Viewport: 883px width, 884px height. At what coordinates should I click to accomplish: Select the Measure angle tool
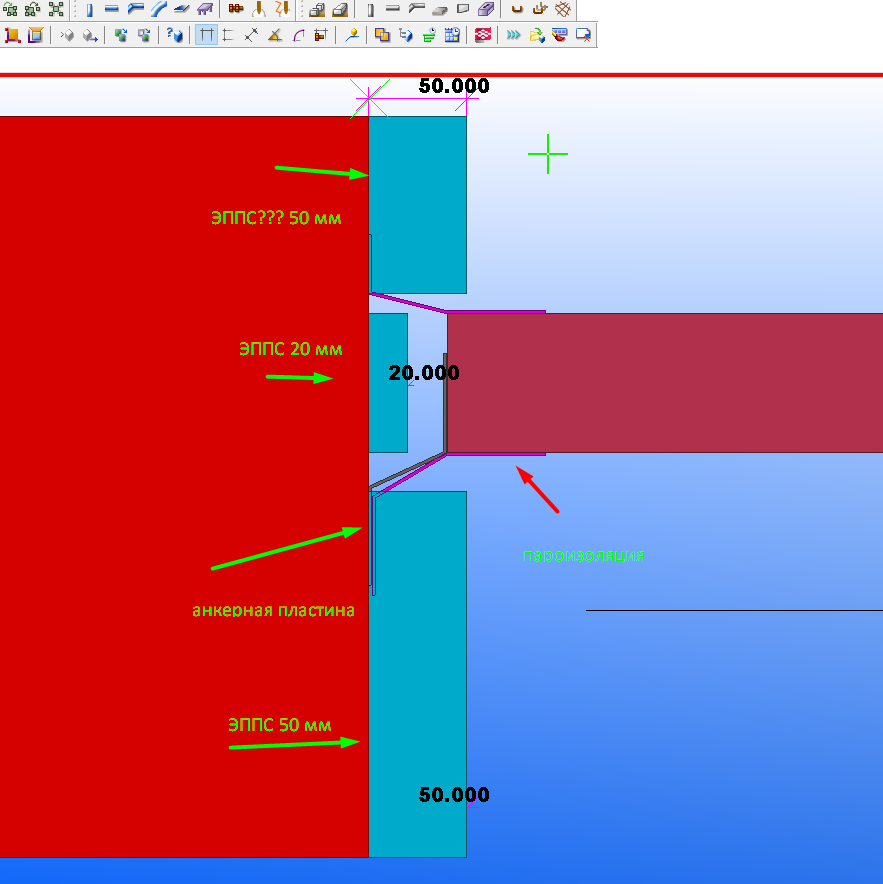(275, 36)
